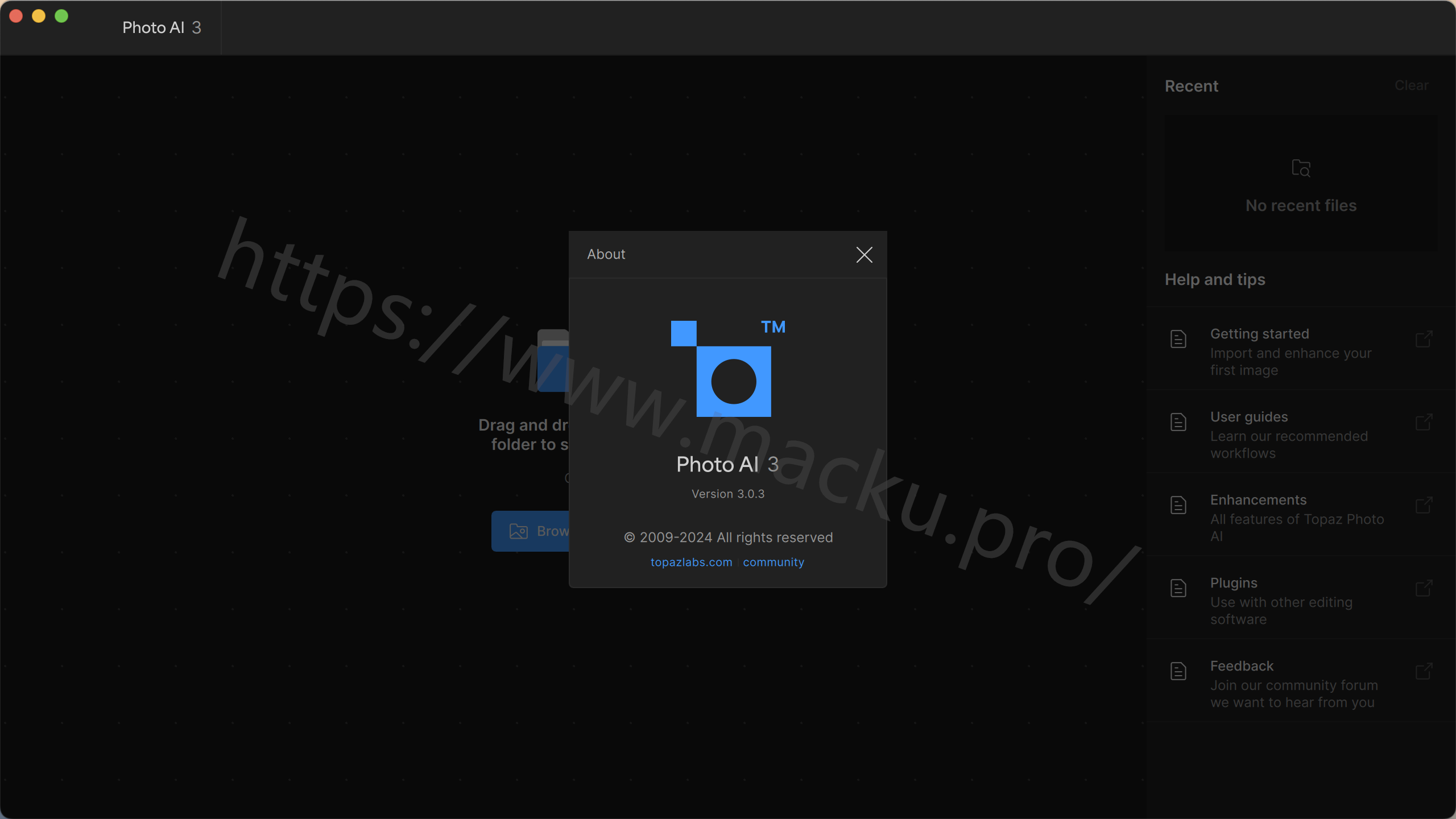The width and height of the screenshot is (1456, 819).
Task: Click the No recent files text
Action: pyautogui.click(x=1301, y=205)
